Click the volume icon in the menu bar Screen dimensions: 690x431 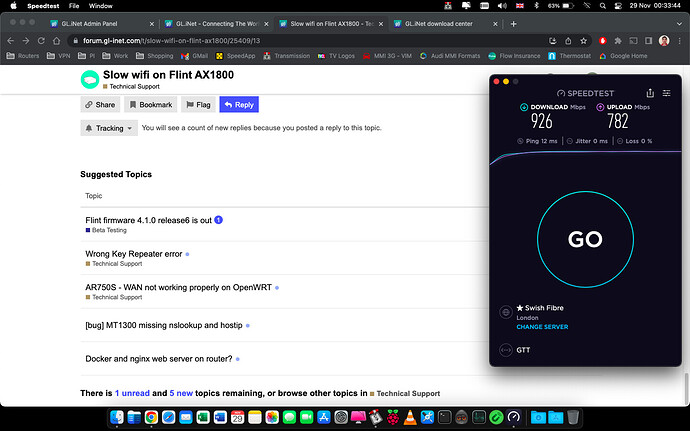(502, 6)
